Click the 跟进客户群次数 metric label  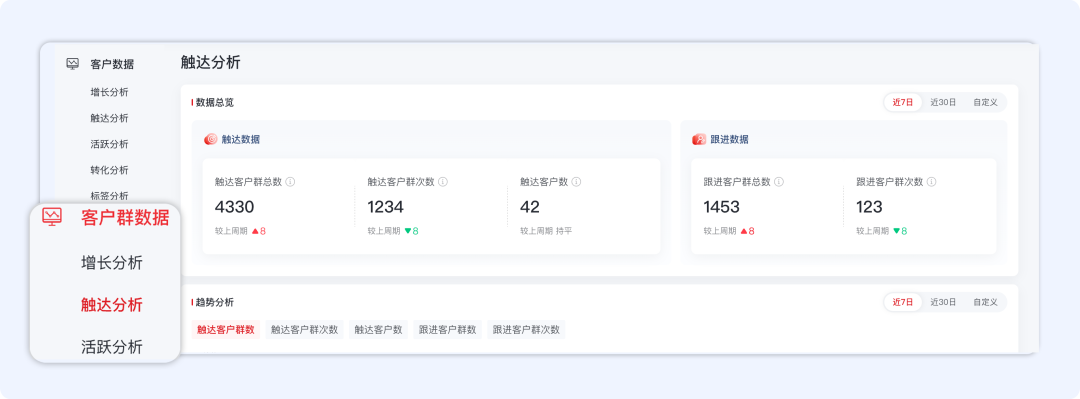(889, 182)
